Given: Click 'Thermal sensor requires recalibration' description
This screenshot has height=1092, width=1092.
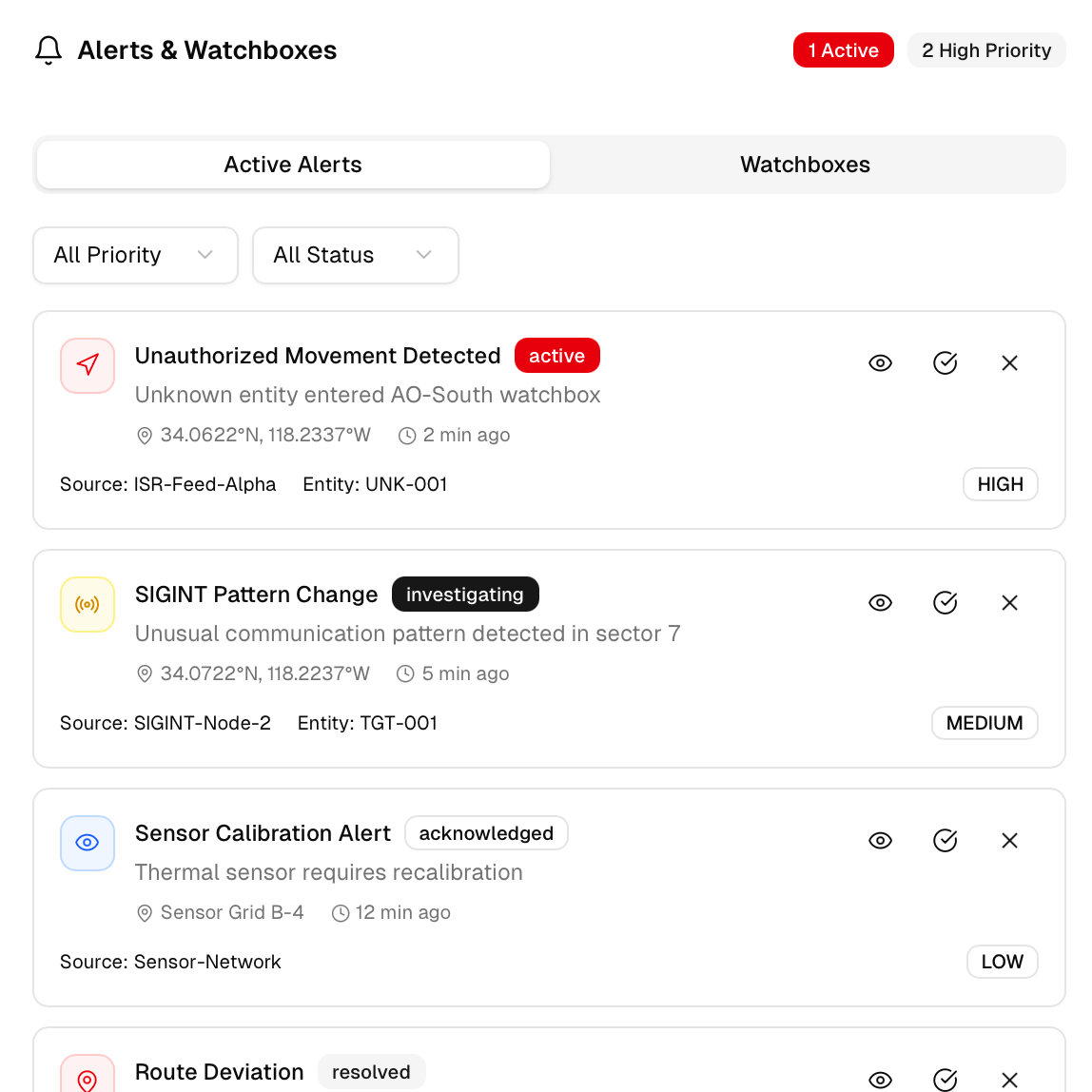Looking at the screenshot, I should click(329, 872).
